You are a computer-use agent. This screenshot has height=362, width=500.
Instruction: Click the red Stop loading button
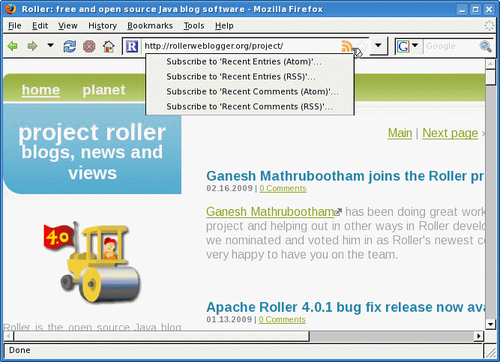pos(89,46)
